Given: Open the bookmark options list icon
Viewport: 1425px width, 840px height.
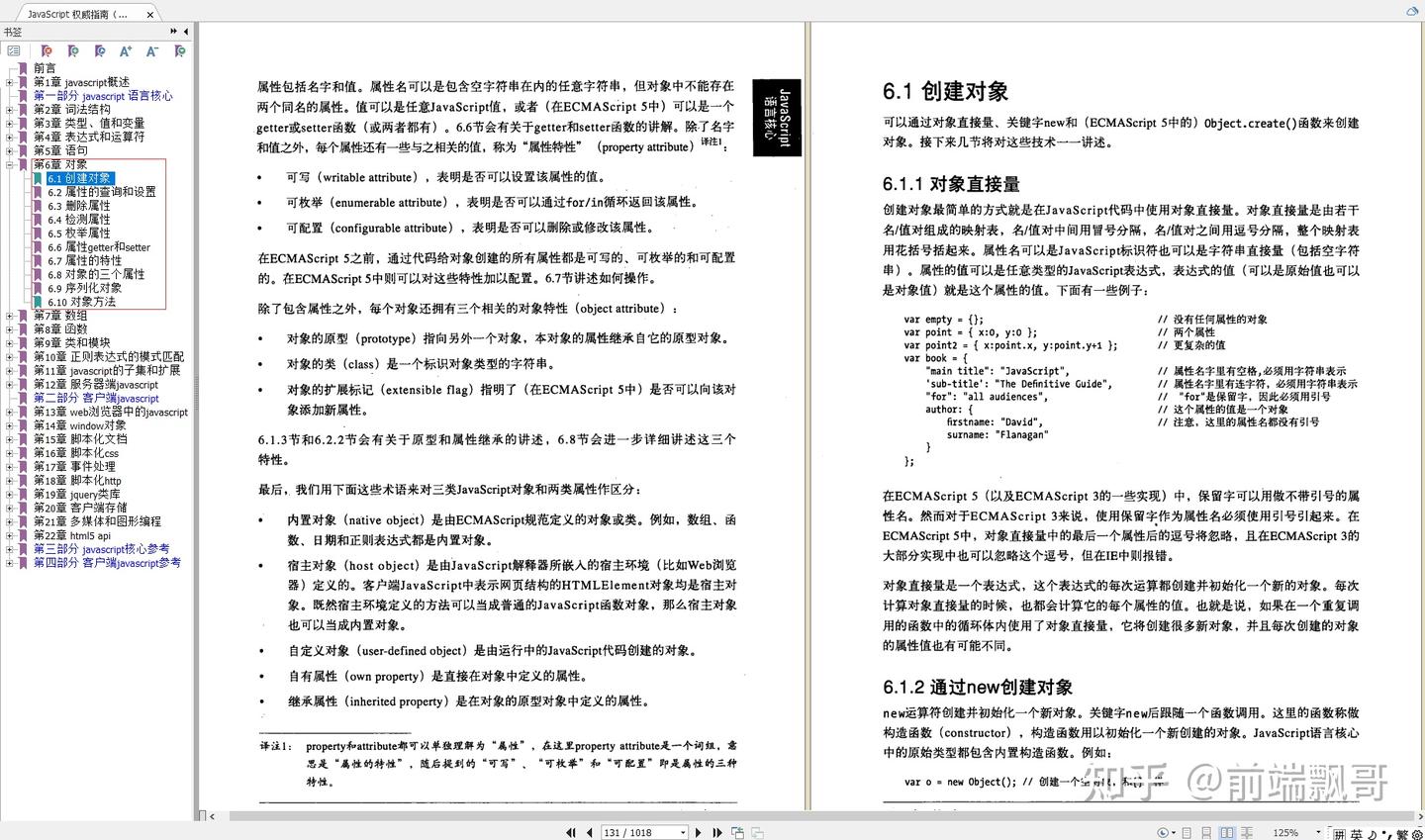Looking at the screenshot, I should 14,51.
